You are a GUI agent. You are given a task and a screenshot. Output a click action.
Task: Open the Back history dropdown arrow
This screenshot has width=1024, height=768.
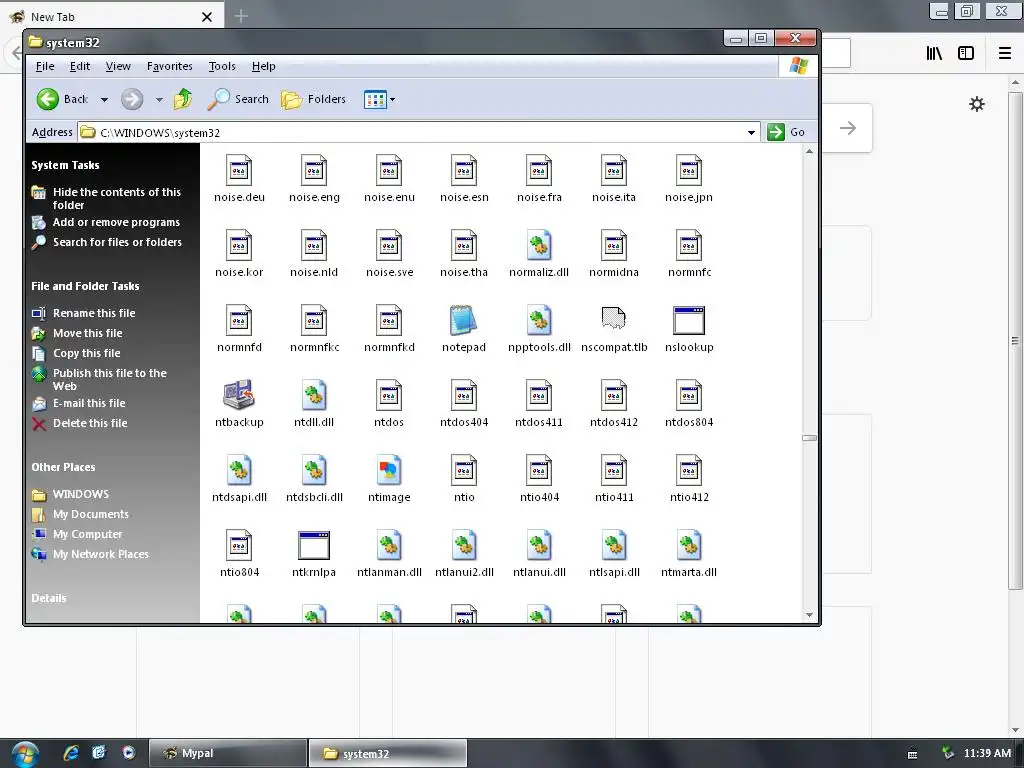pos(104,100)
